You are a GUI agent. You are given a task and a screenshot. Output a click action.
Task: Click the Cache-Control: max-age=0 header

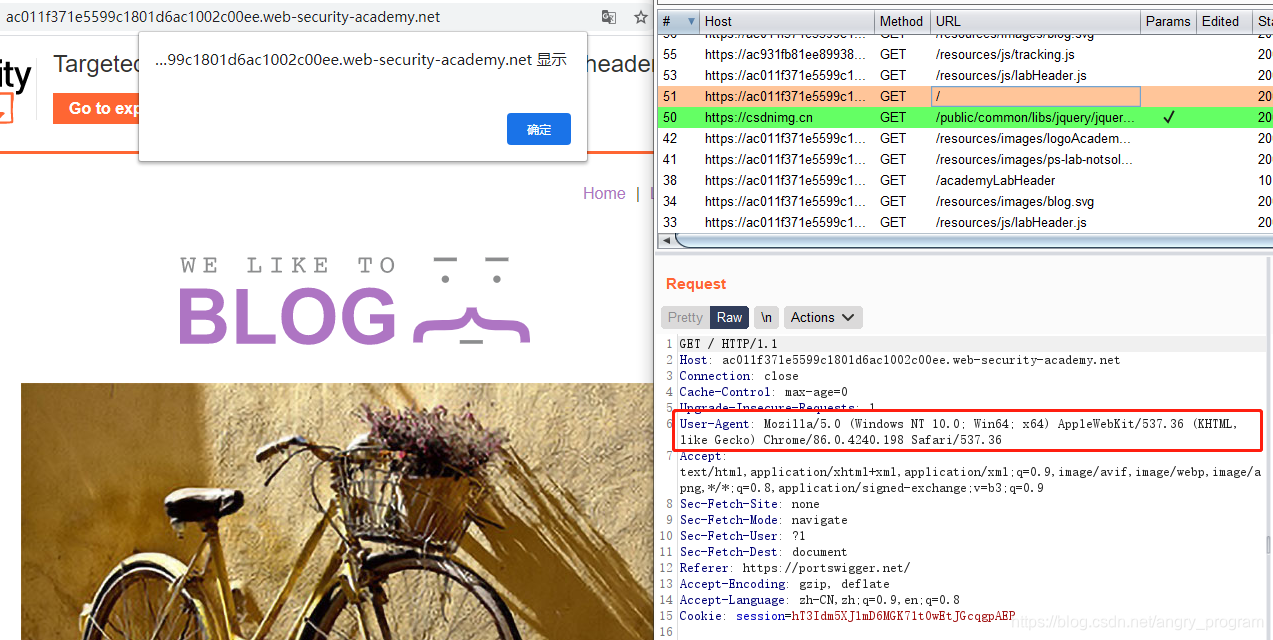click(763, 392)
